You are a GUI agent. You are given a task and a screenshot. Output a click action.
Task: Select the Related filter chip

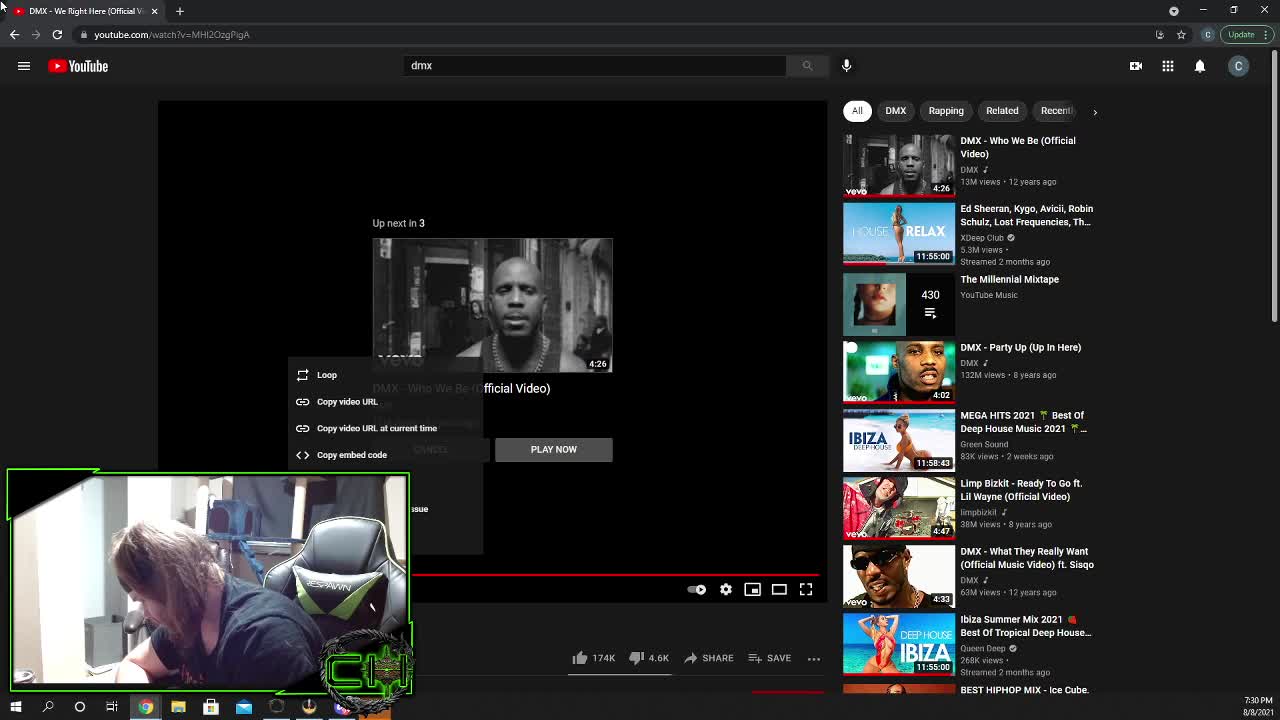point(1002,111)
